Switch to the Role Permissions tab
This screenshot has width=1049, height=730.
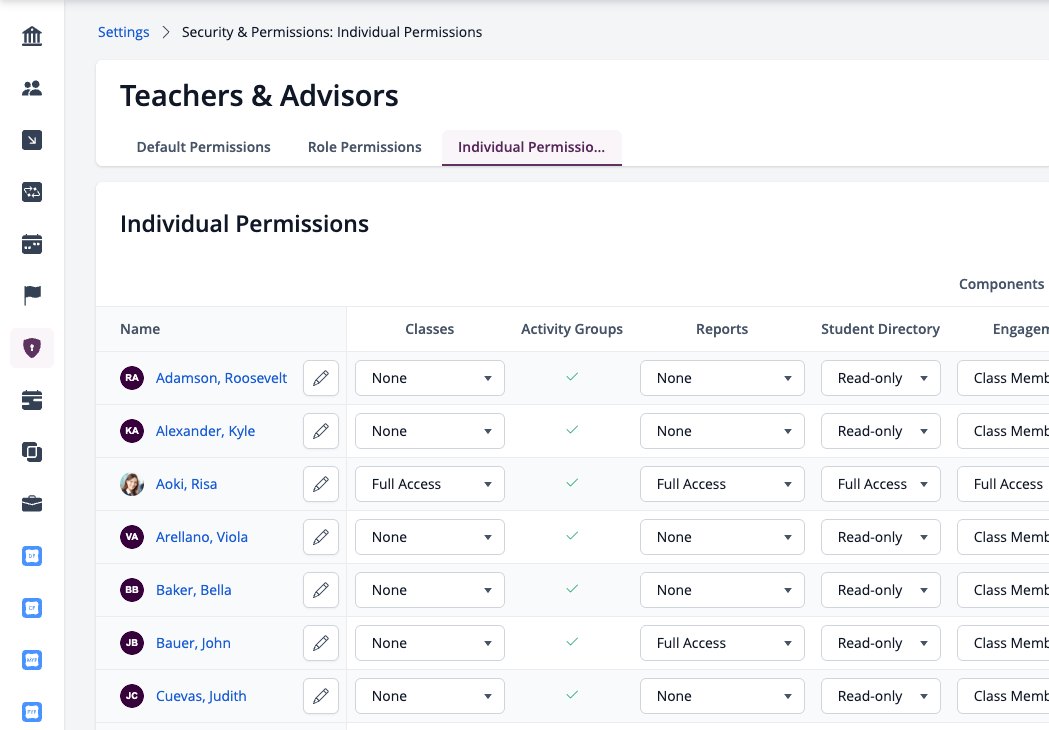(x=365, y=147)
